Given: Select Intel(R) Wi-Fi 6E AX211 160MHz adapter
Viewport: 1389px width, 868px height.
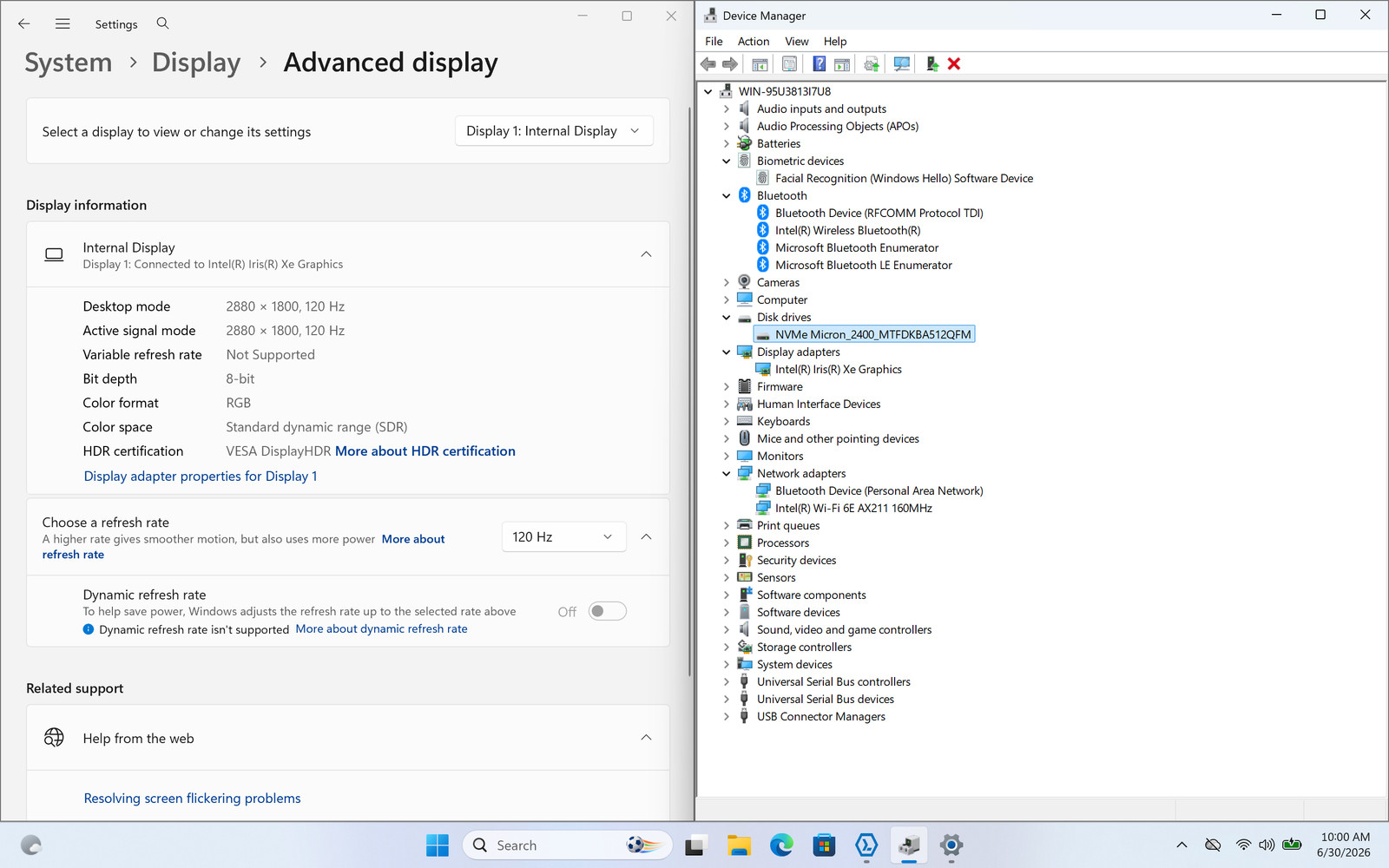Looking at the screenshot, I should [853, 509].
